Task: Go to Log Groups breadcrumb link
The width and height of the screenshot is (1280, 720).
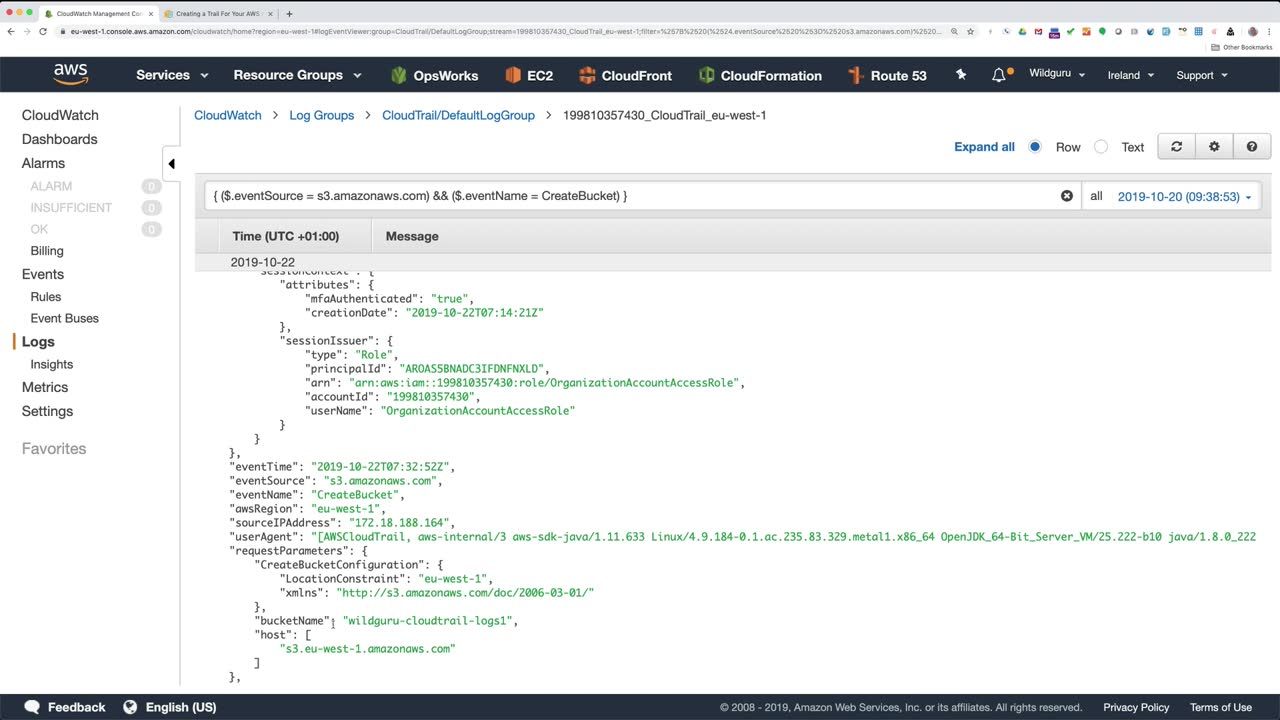Action: coord(322,115)
